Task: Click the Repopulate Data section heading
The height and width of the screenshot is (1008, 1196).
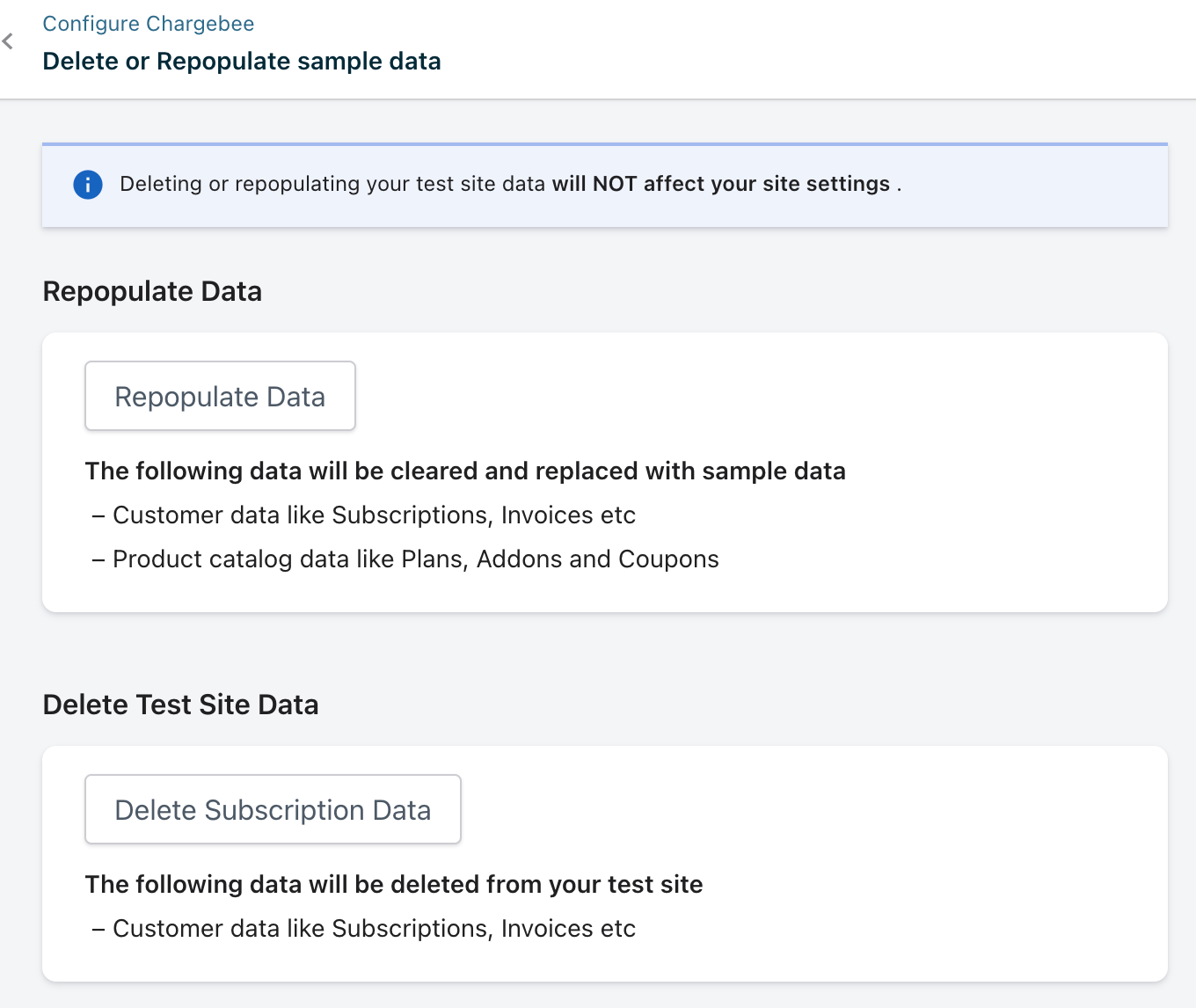Action: [x=152, y=291]
